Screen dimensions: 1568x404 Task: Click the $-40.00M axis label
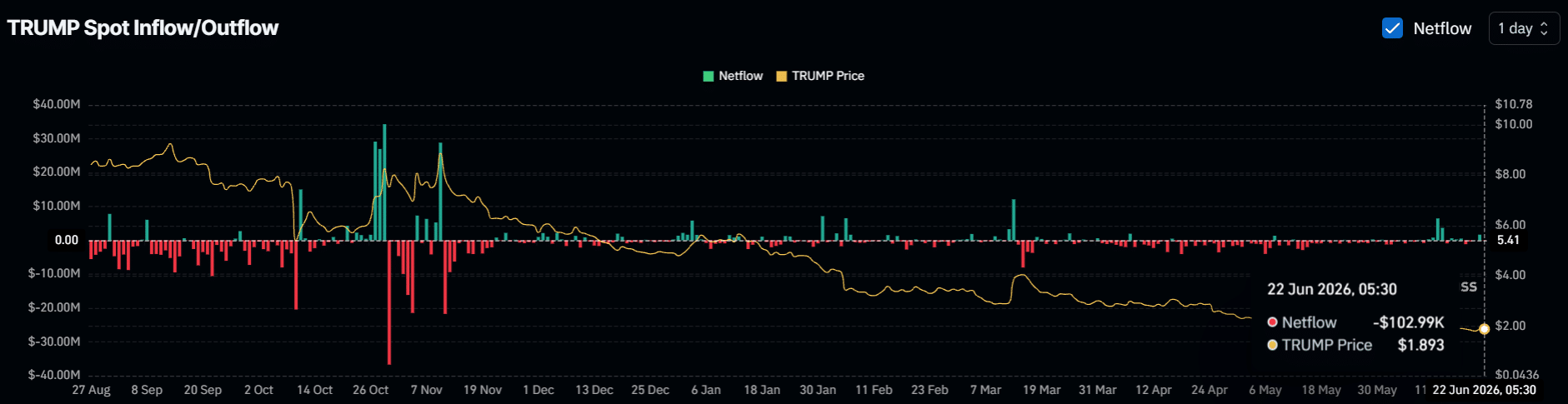click(x=54, y=375)
